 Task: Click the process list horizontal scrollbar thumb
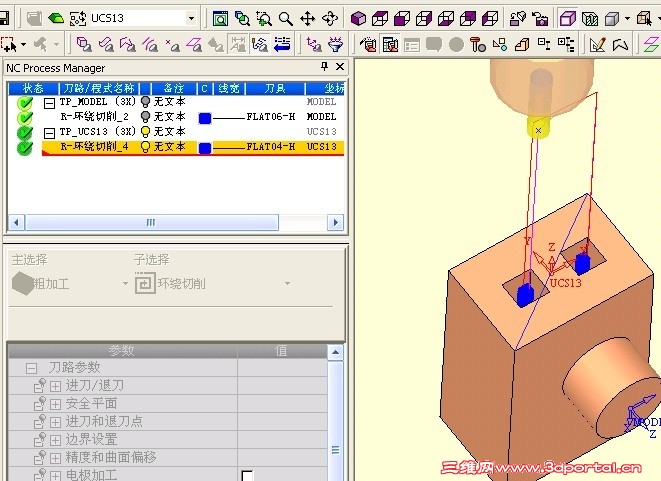coord(152,222)
